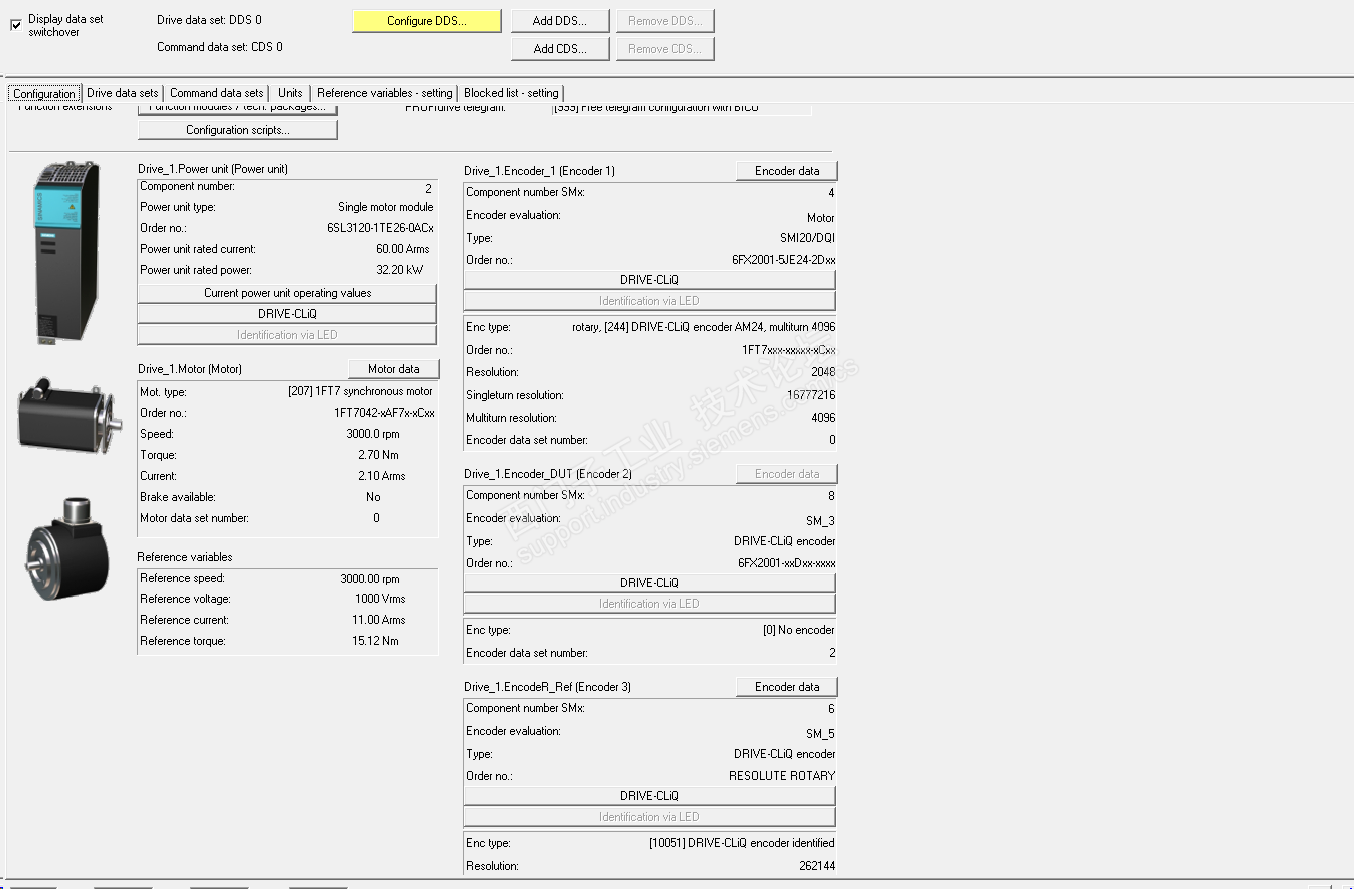1354x889 pixels.
Task: Click '[10051] DRIVE-CLiQ encoder identified' text
Action: (x=742, y=843)
